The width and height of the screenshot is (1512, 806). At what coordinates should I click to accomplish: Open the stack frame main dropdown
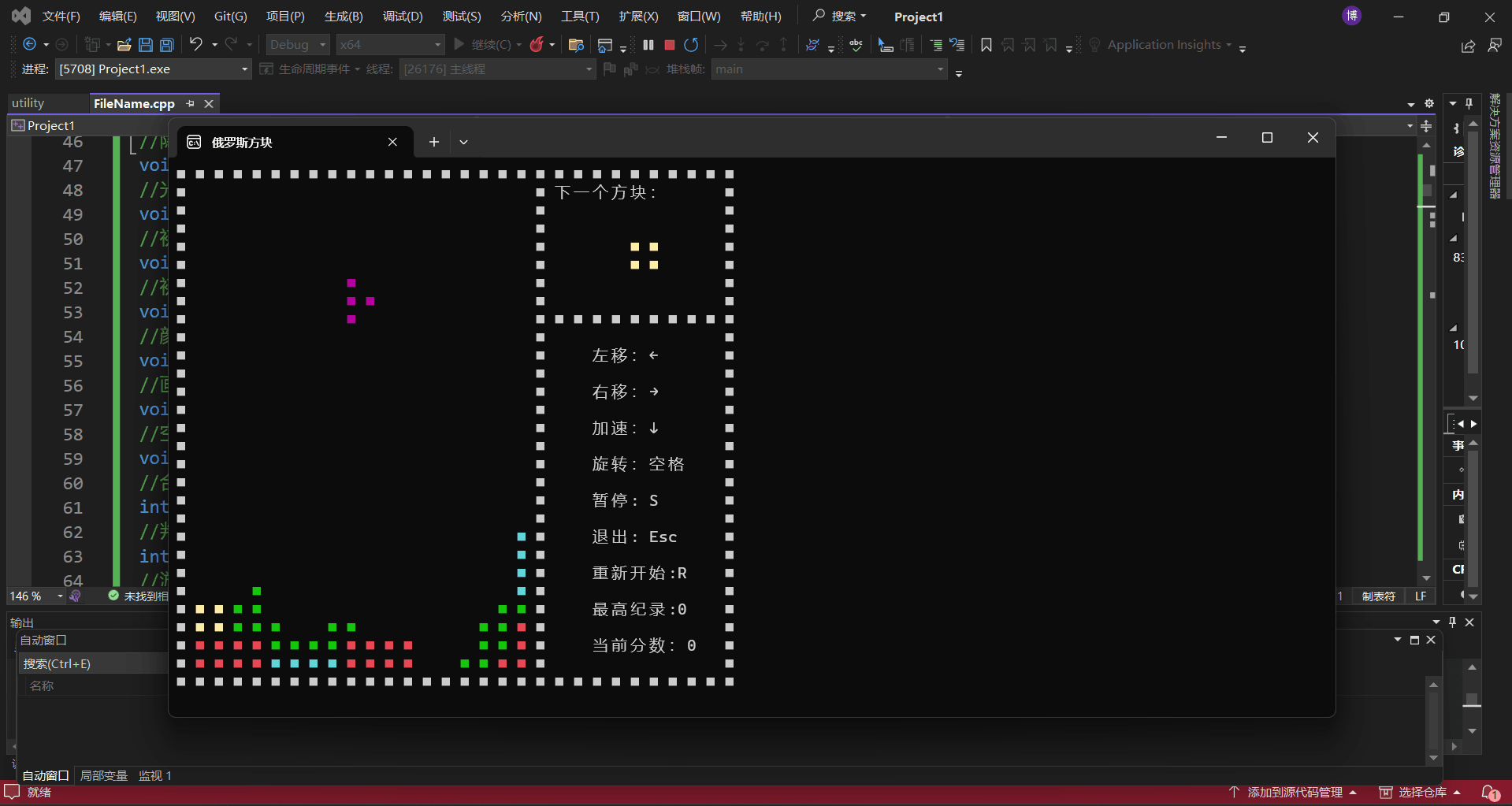[x=829, y=69]
